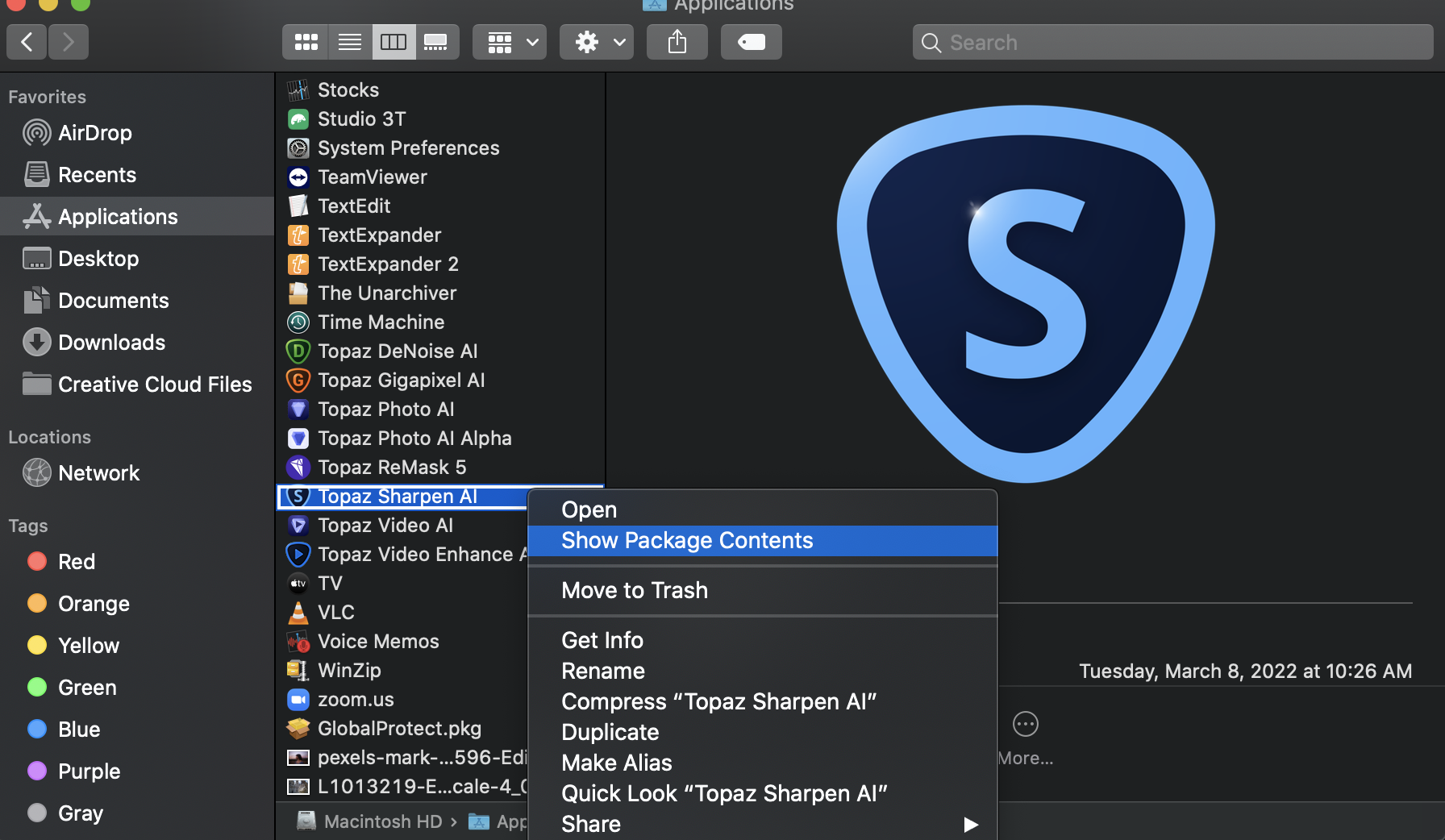Choose Rename from context menu
Viewport: 1445px width, 840px height.
[x=762, y=672]
